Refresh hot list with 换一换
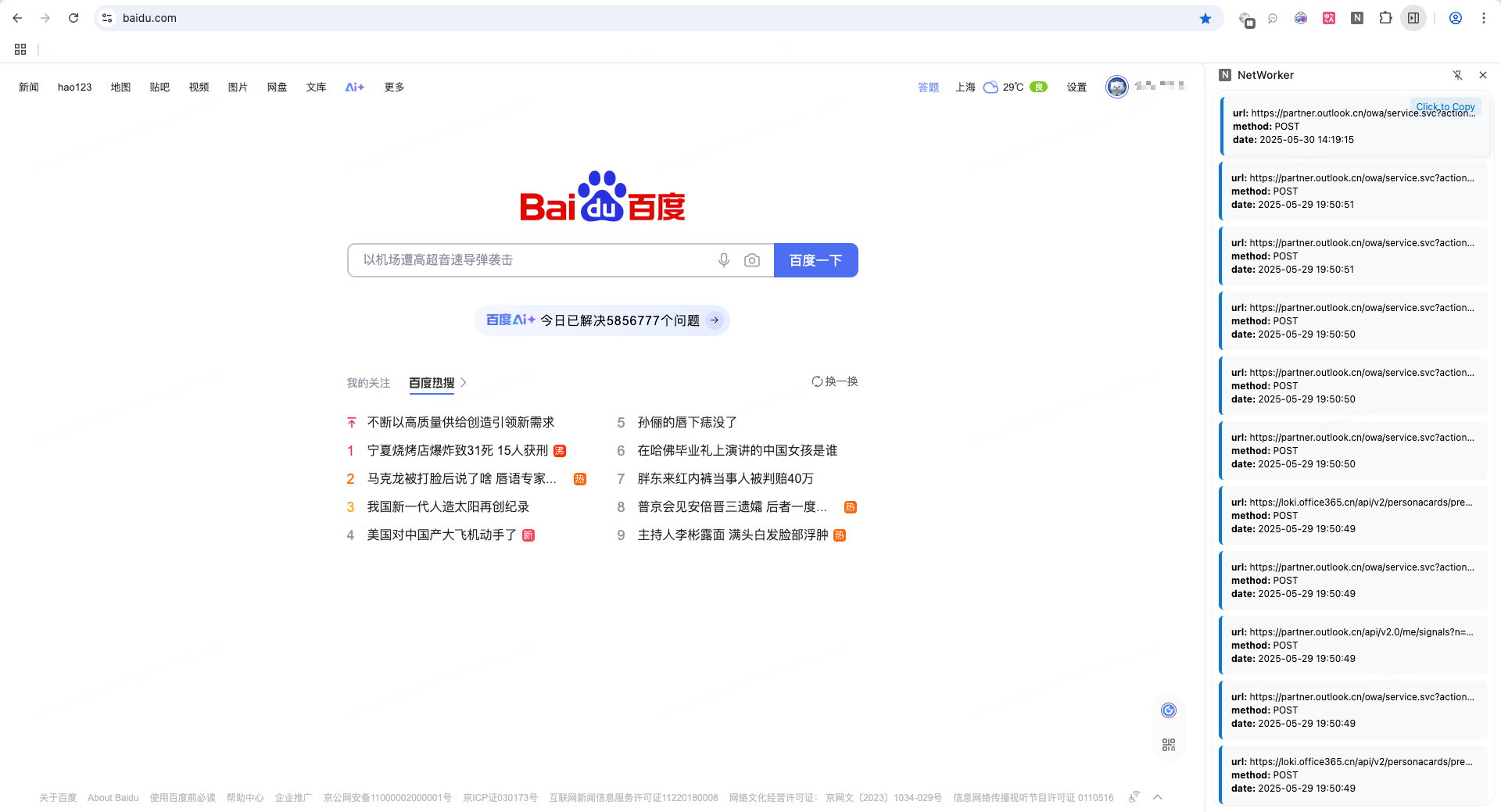 [x=834, y=381]
